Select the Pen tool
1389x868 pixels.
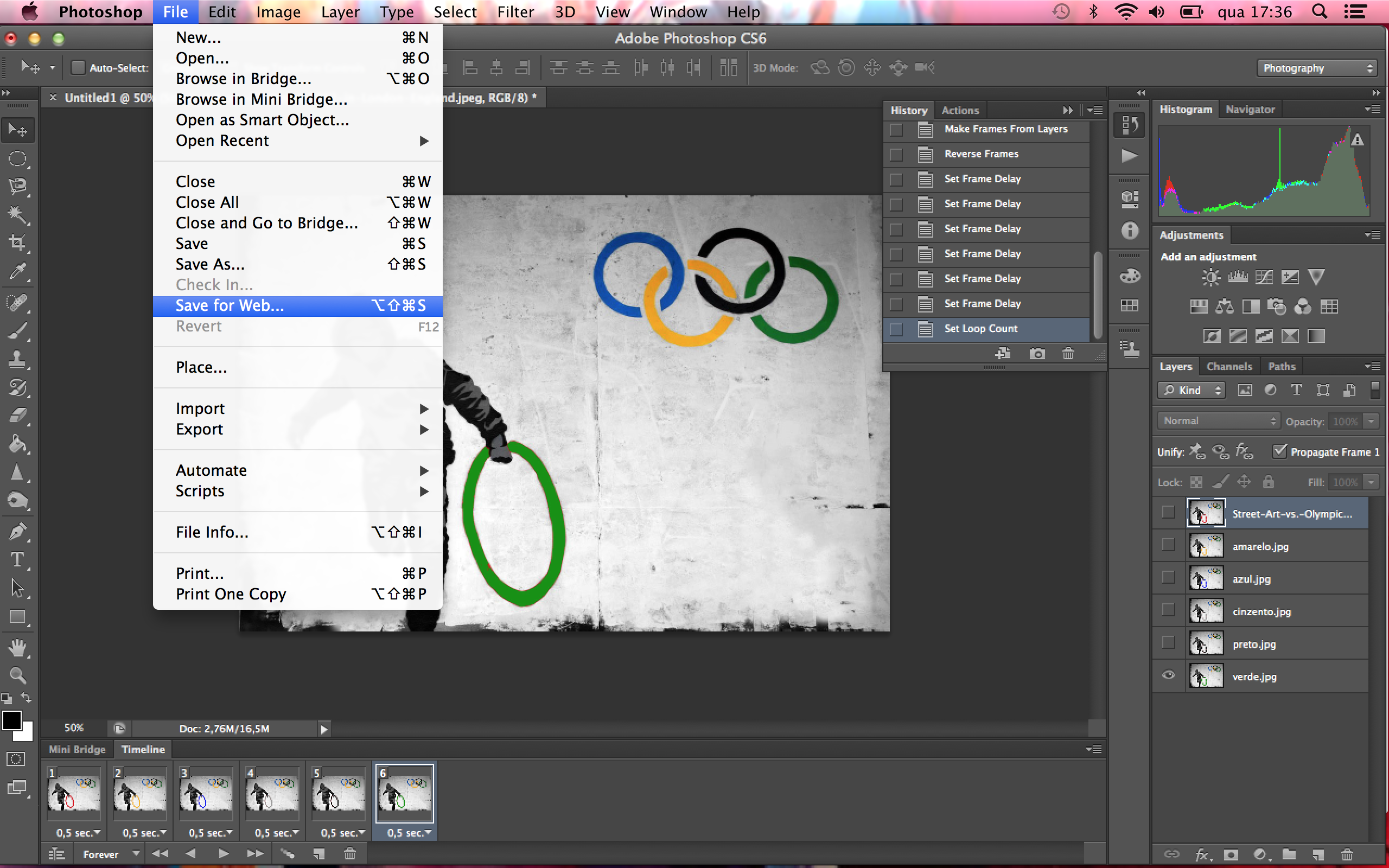point(17,532)
